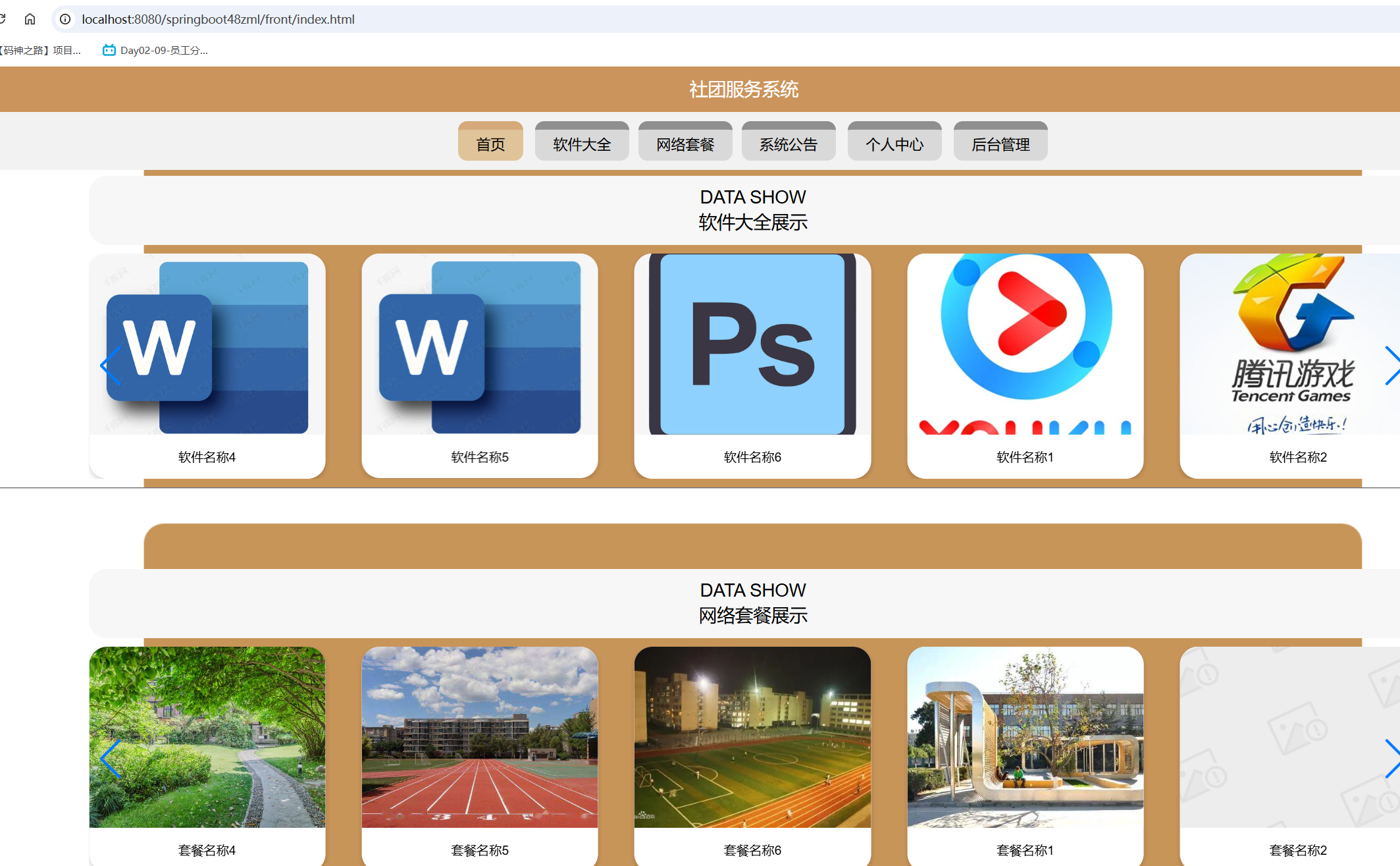The image size is (1400, 866).
Task: Click the address bar URL field
Action: coord(724,19)
